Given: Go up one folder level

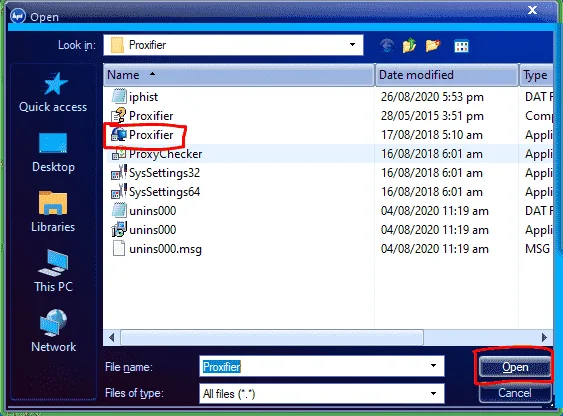Looking at the screenshot, I should tap(409, 46).
